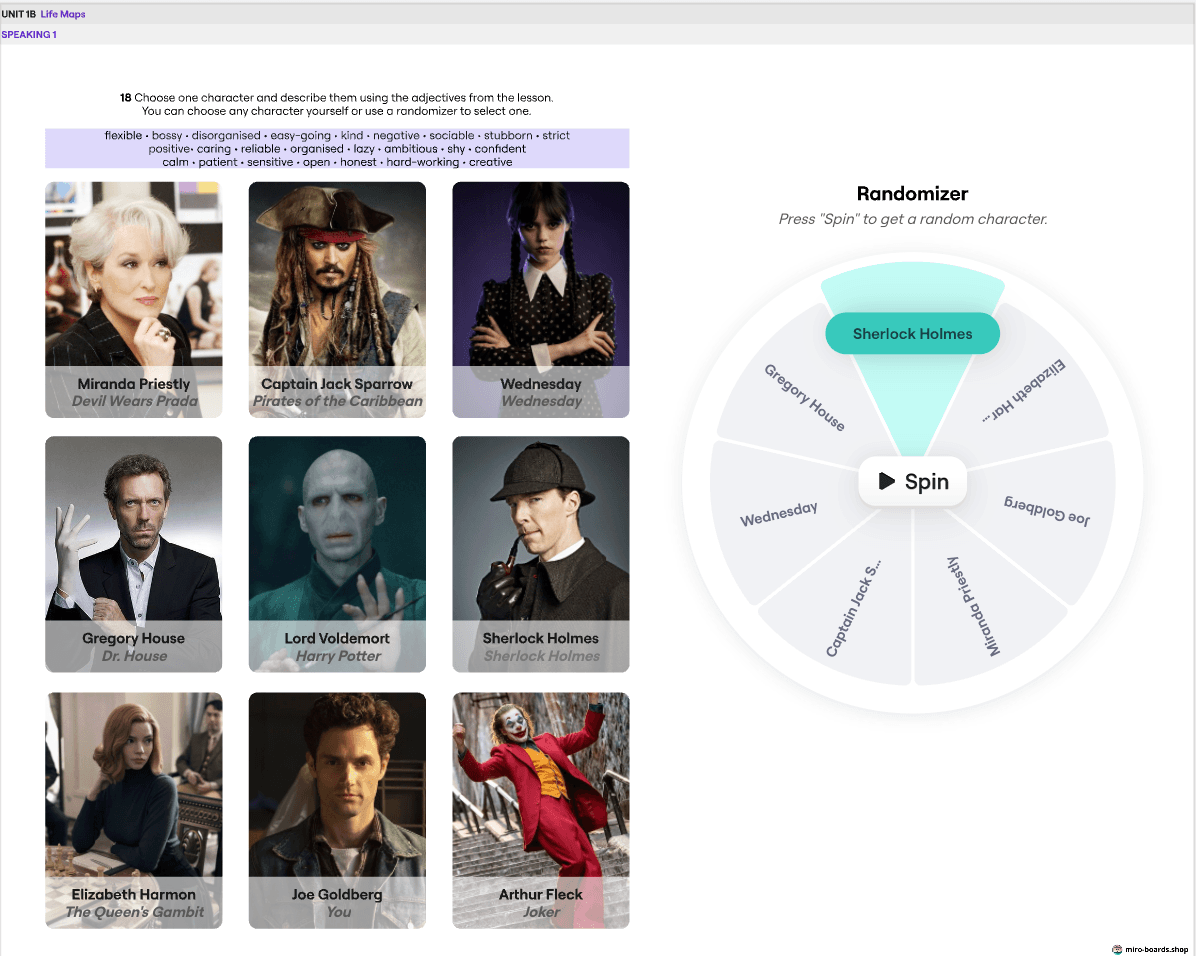Click the Captain Jack S... wheel segment

coord(854,608)
